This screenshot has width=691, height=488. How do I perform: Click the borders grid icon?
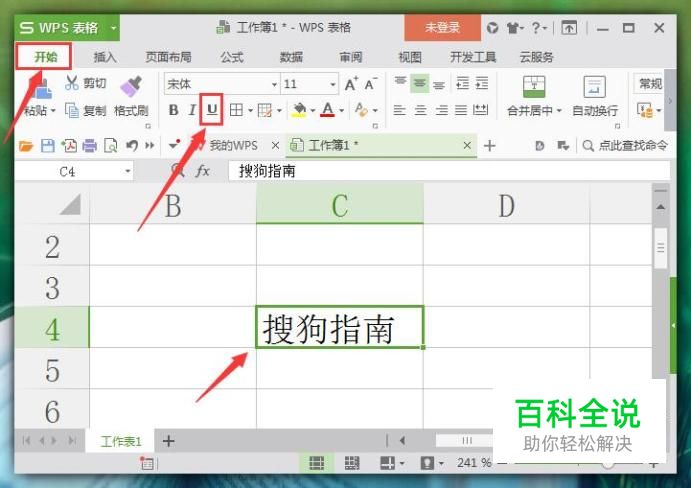pos(236,110)
